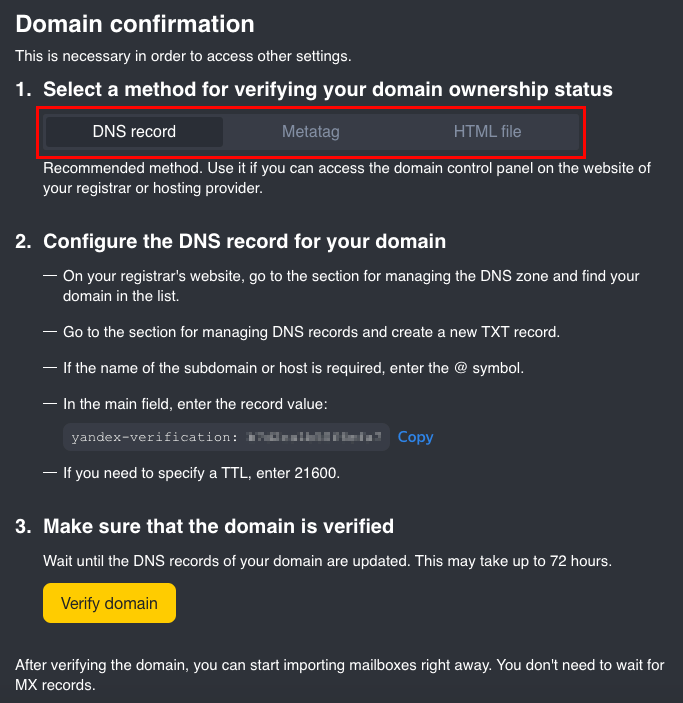Copy the yandex-verification record value
Screen dimensions: 683x703
click(x=415, y=437)
